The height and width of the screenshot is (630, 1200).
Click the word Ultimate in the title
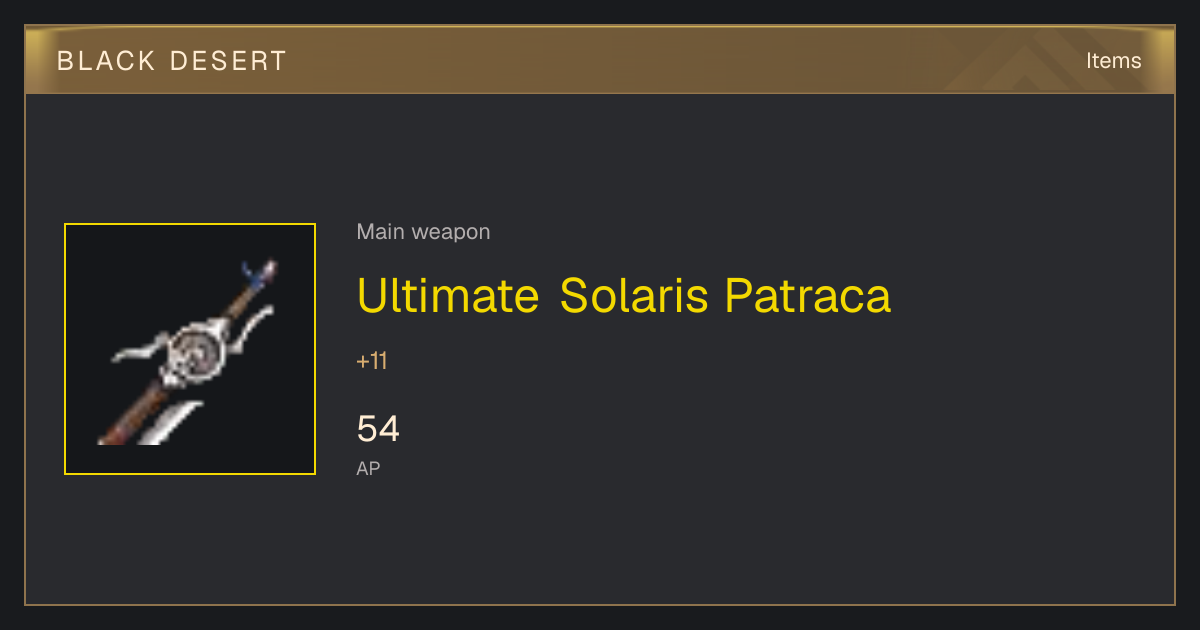point(448,296)
